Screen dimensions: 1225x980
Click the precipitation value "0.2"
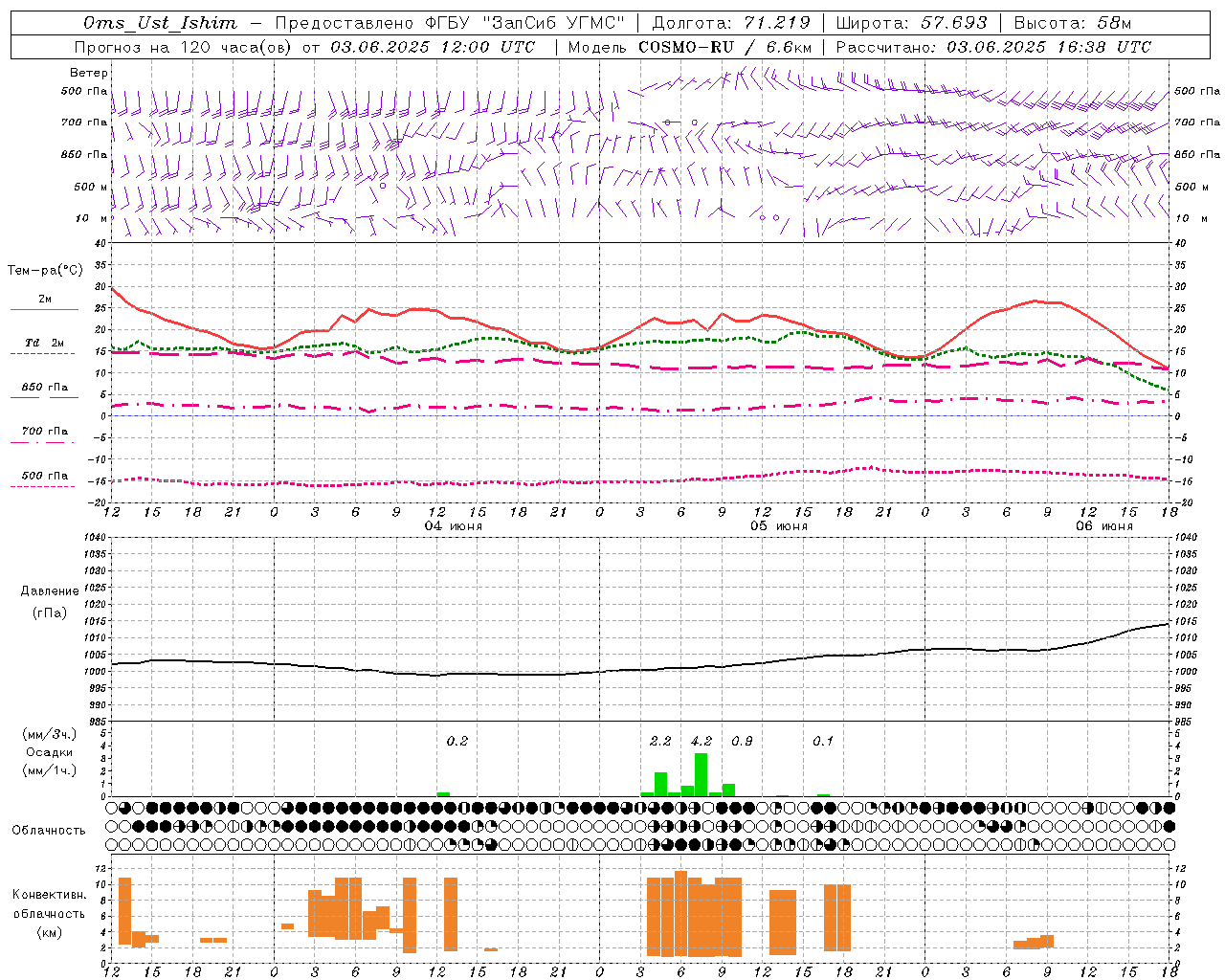tap(457, 741)
